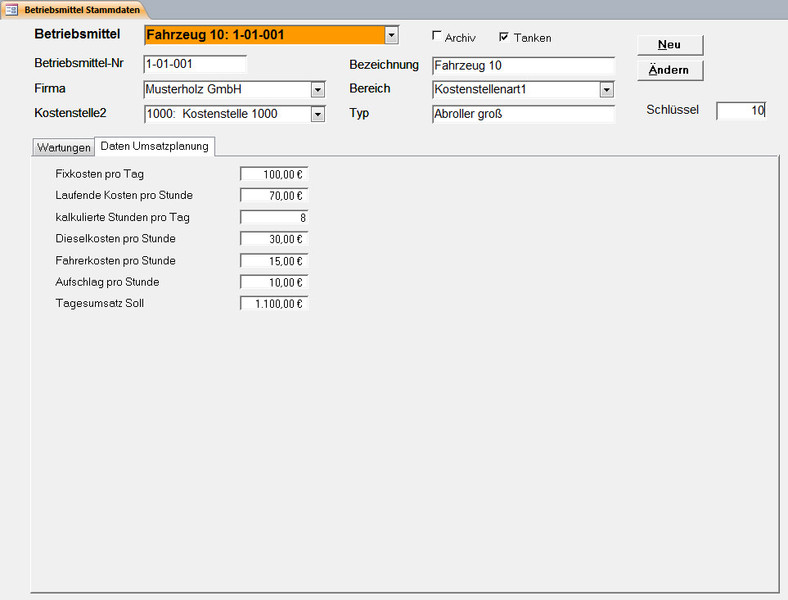Click the Bezeichnung field Fahrzeug 10
The width and height of the screenshot is (788, 600).
523,66
